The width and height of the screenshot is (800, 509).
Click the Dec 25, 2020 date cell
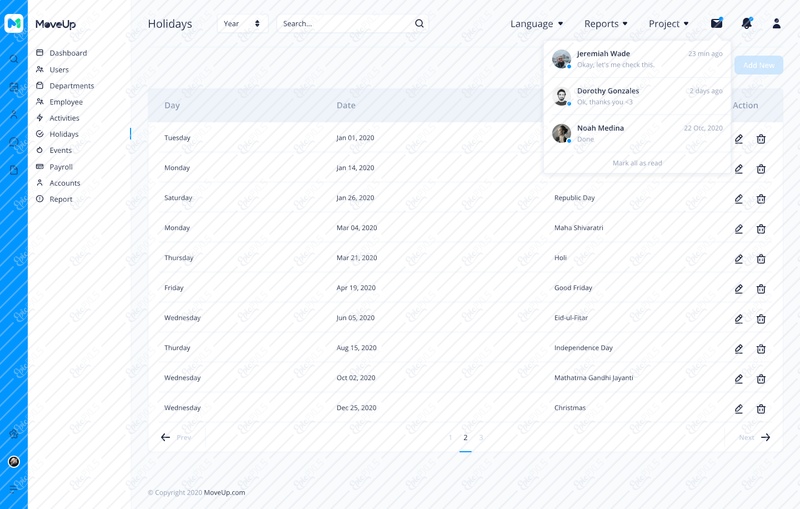[x=356, y=408]
